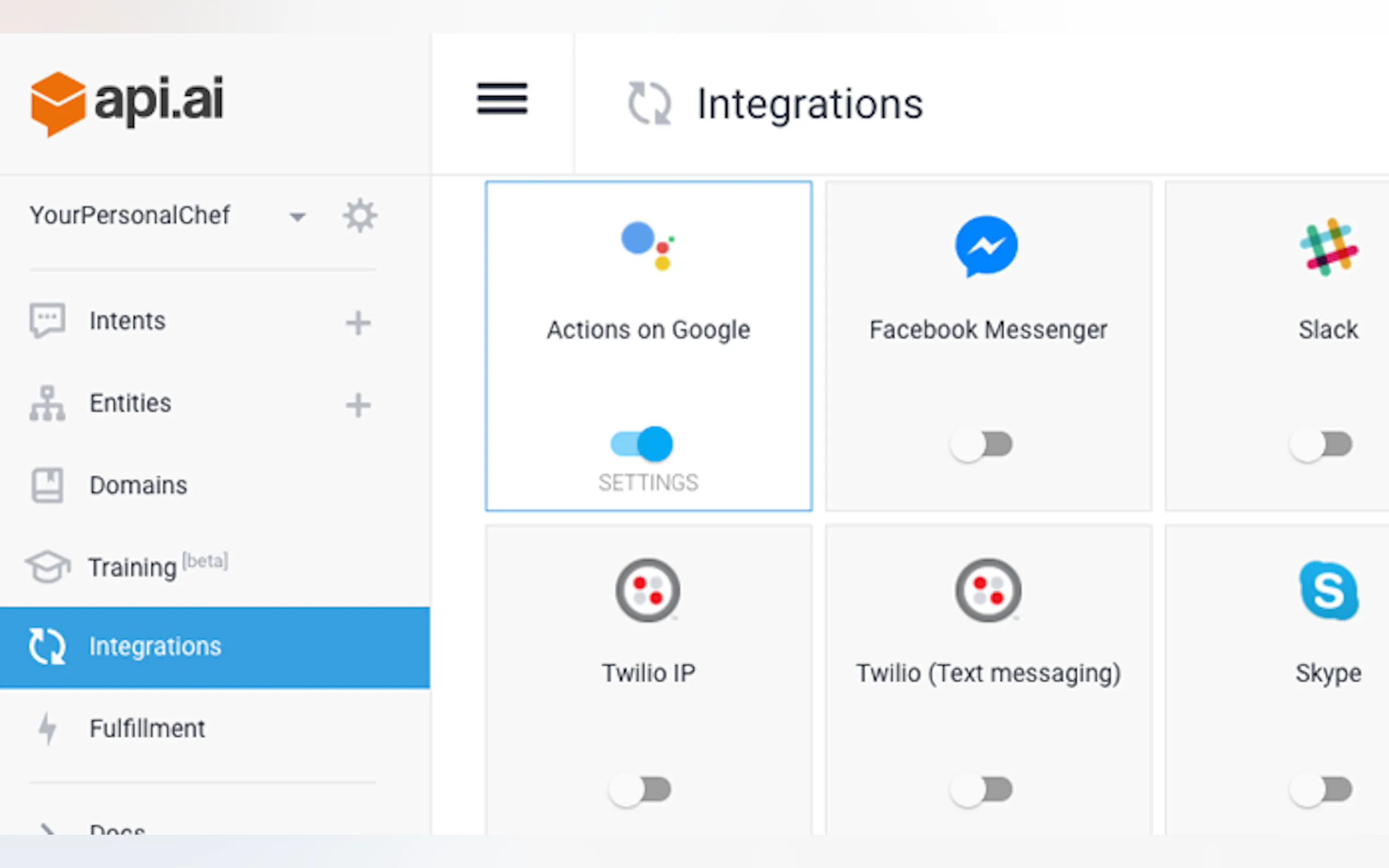Enable the Facebook Messenger toggle
This screenshot has height=868, width=1389.
point(981,444)
